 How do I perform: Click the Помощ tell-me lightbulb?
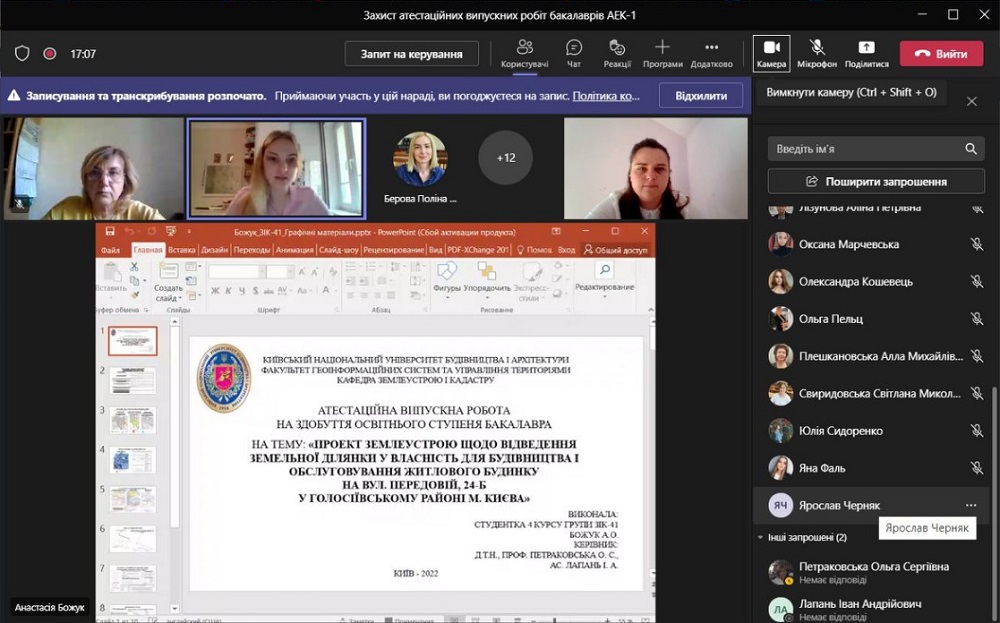pos(534,250)
